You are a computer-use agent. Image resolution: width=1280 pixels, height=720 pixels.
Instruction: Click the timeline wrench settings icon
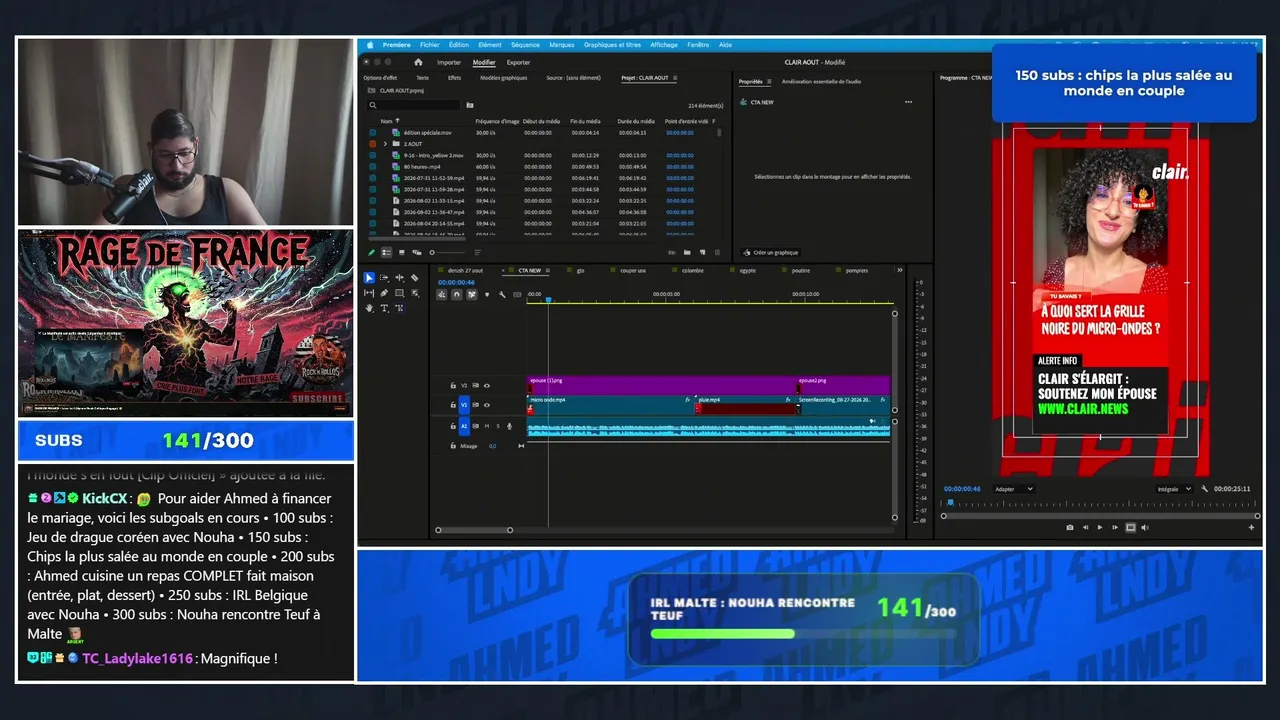click(502, 294)
